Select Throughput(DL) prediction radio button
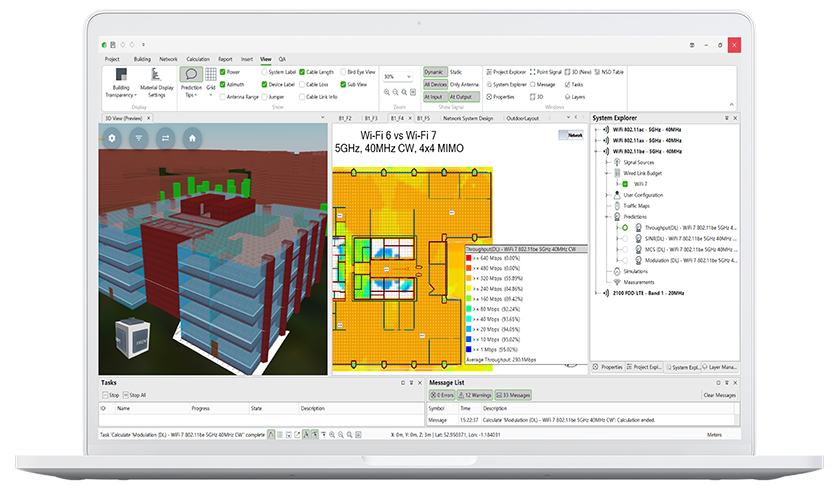 pyautogui.click(x=625, y=228)
